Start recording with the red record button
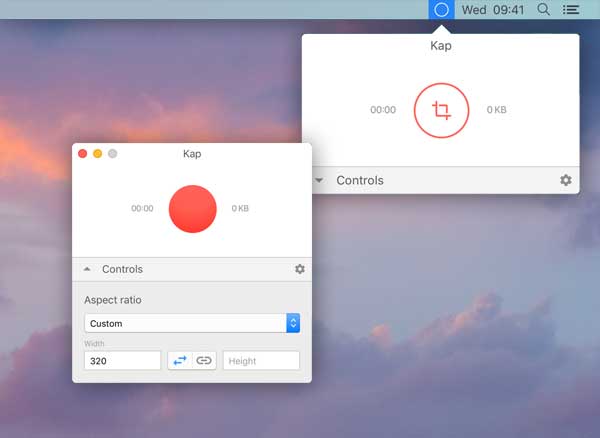 click(x=192, y=209)
